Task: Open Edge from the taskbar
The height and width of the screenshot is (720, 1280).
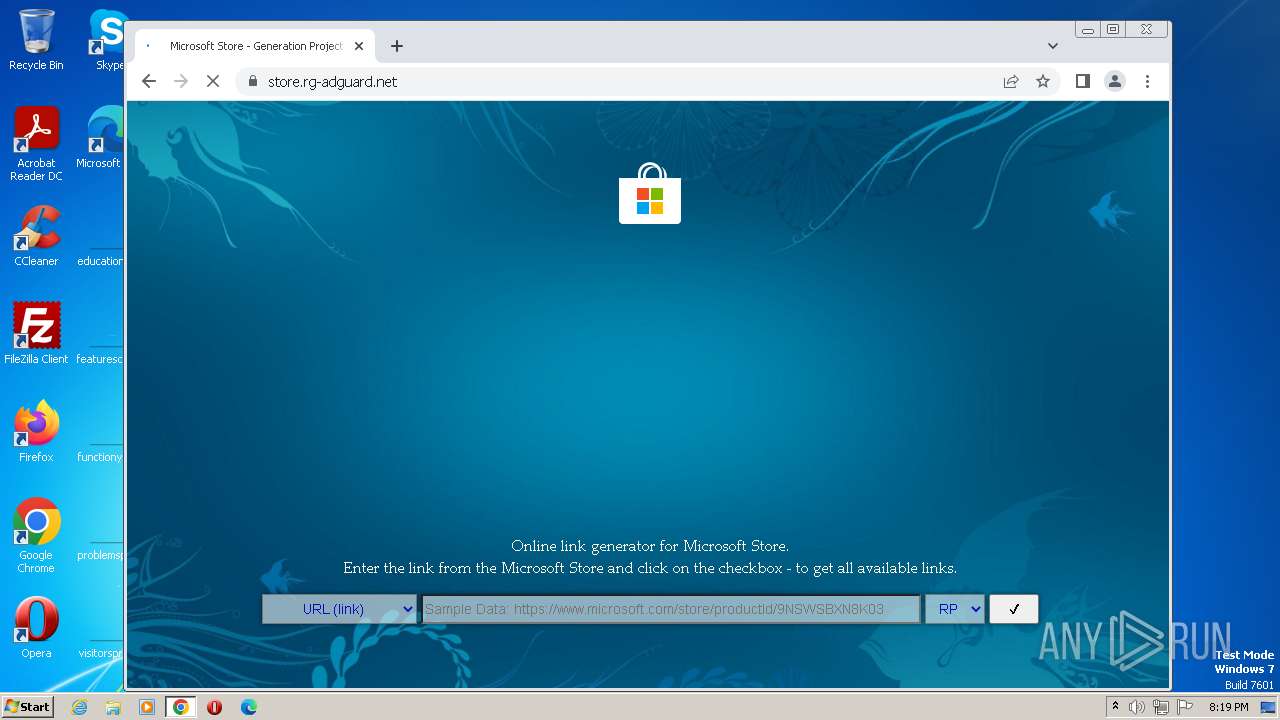Action: click(249, 707)
